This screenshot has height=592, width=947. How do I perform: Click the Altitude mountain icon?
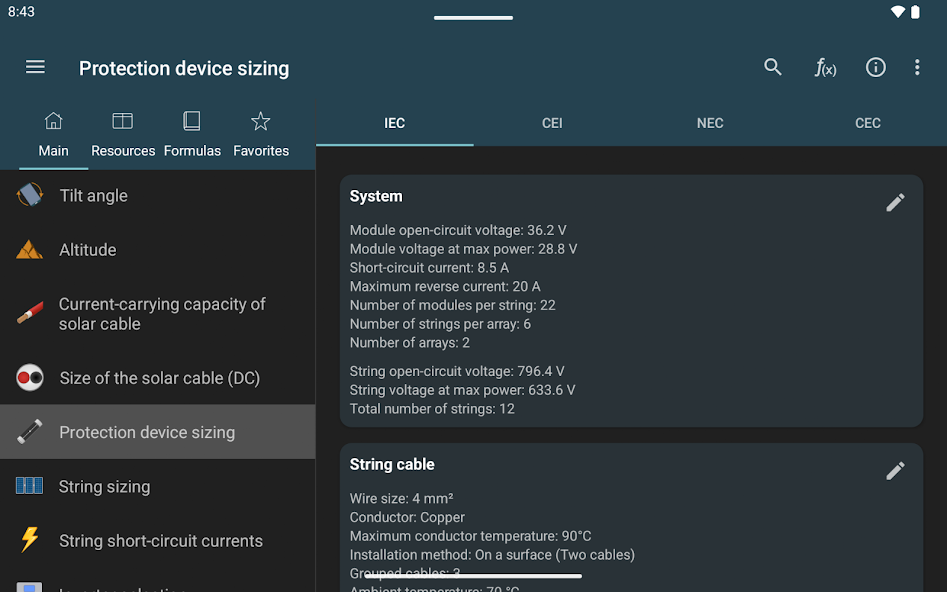(x=30, y=249)
